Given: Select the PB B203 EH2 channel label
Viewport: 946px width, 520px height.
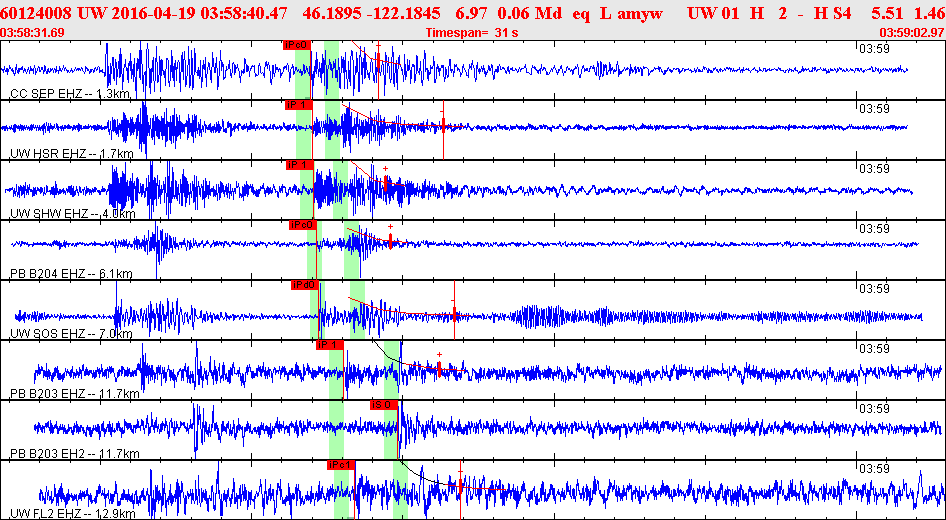Looking at the screenshot, I should point(75,454).
